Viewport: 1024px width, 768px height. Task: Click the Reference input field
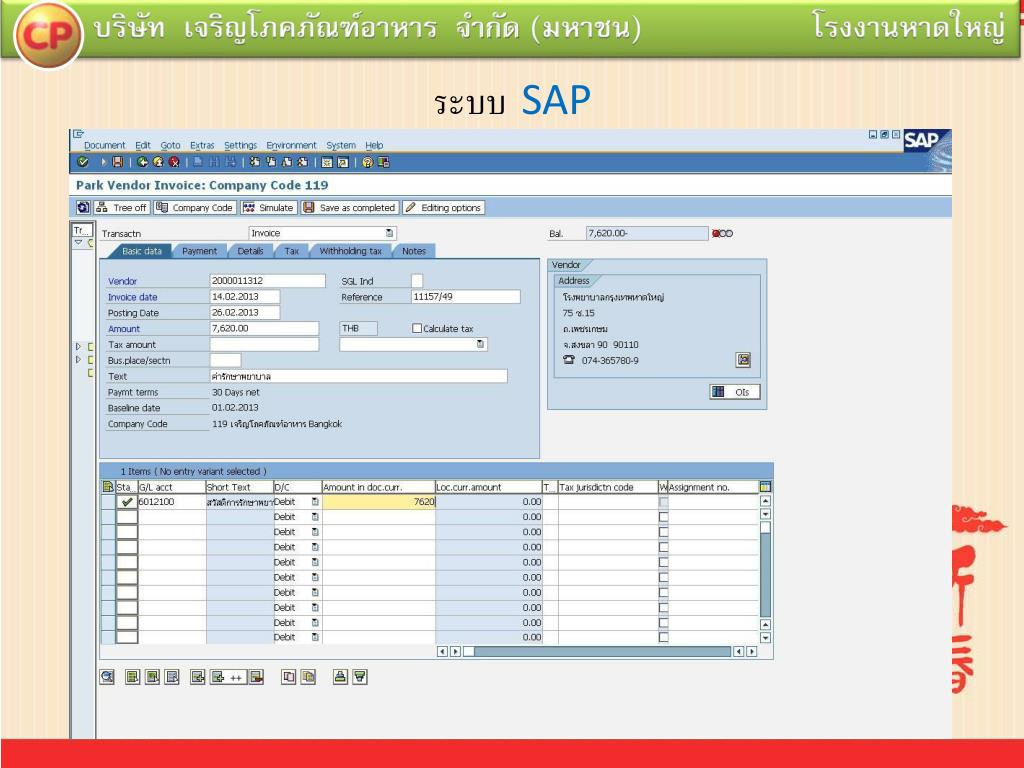466,296
